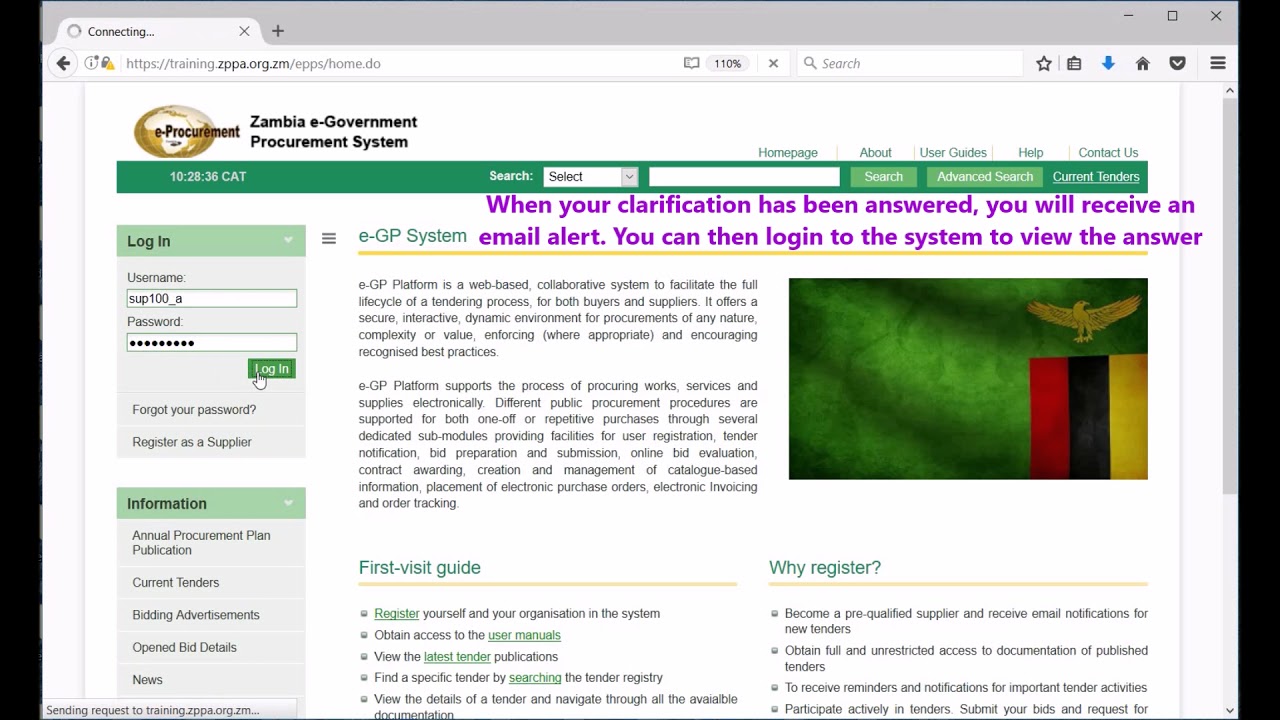Click the scrollbar down arrow
Screen dimensions: 1280x720
[x=1230, y=711]
